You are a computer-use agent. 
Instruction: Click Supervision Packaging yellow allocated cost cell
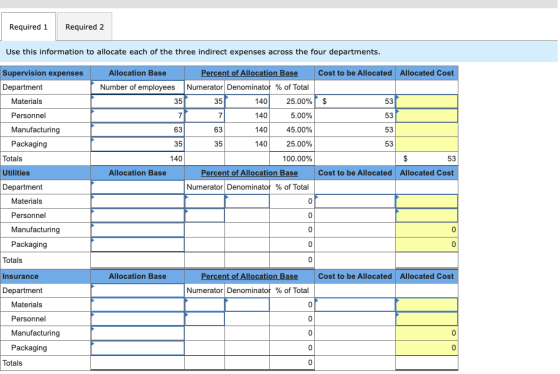tap(427, 144)
